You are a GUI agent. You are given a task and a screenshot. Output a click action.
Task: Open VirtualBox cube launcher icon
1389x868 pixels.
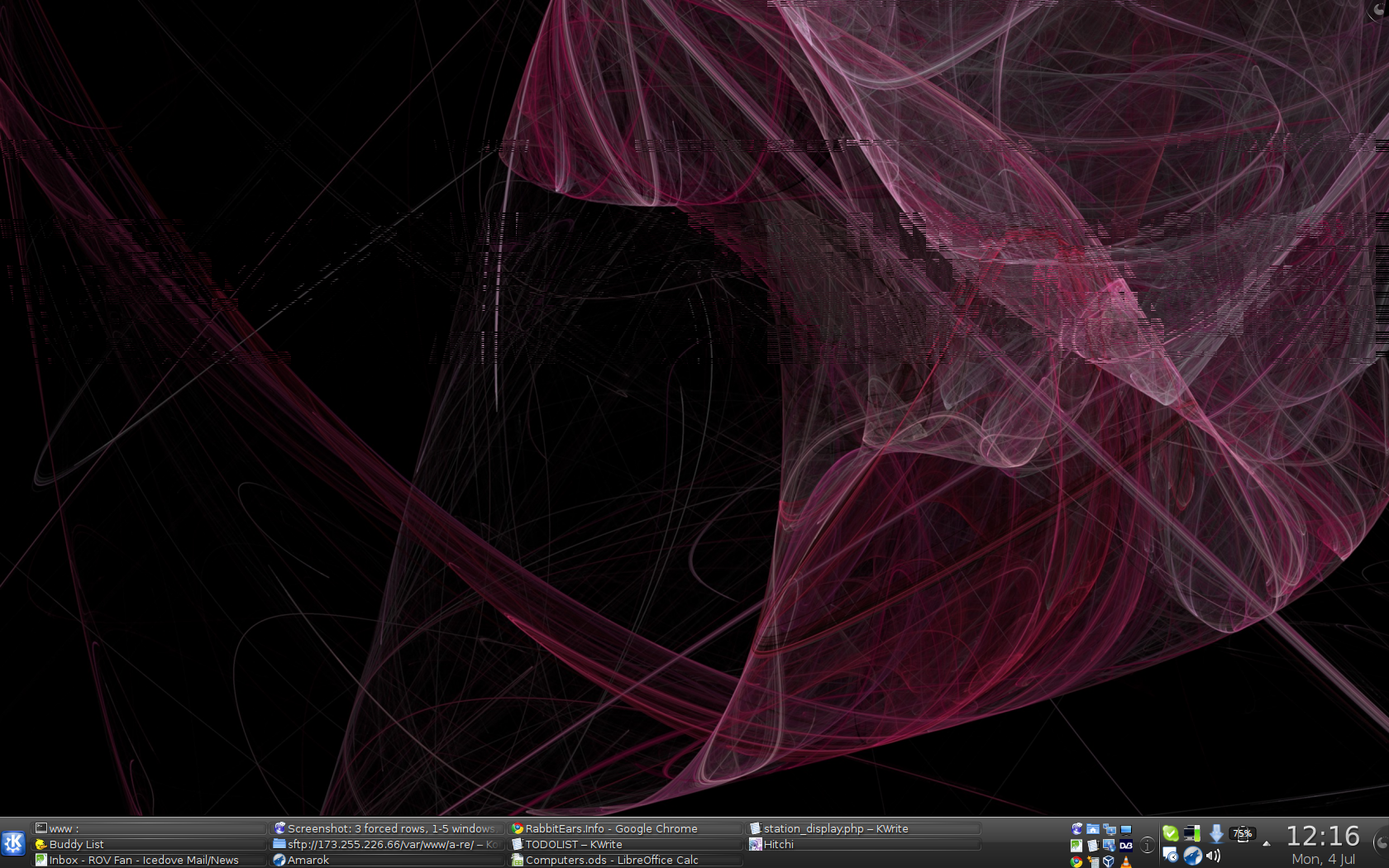coord(1109,861)
